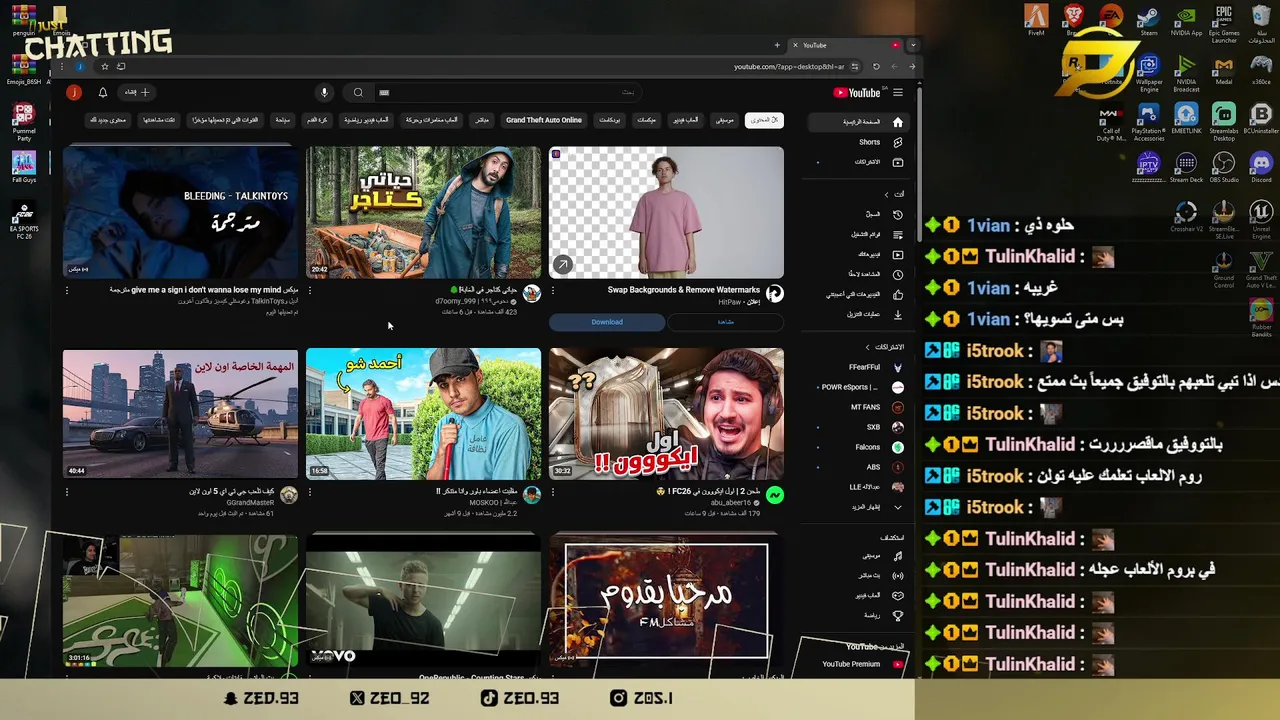Image resolution: width=1280 pixels, height=720 pixels.
Task: Select the Music filter chip
Action: [x=725, y=120]
